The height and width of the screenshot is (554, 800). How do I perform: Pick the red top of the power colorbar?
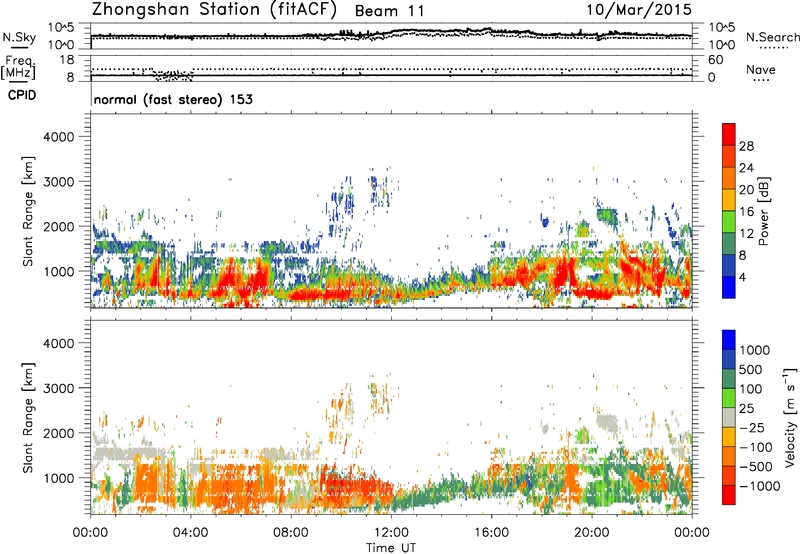729,132
